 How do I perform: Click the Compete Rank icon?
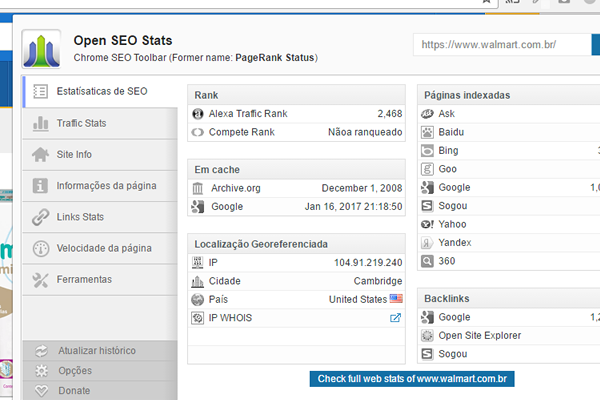click(197, 132)
